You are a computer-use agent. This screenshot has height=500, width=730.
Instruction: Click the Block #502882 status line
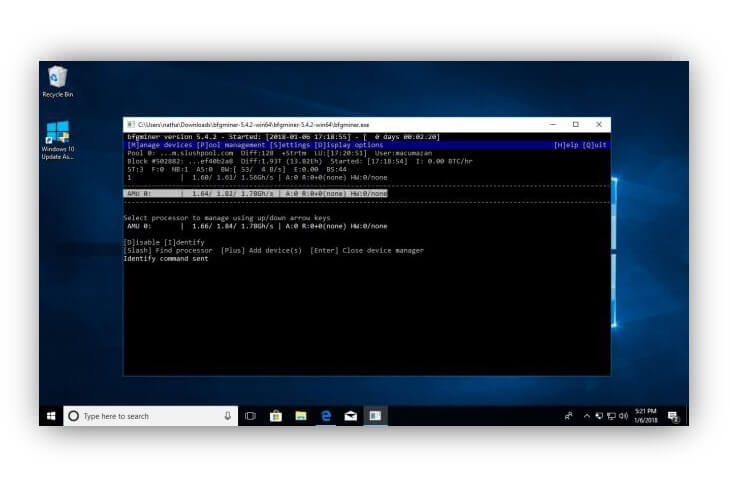pyautogui.click(x=300, y=162)
